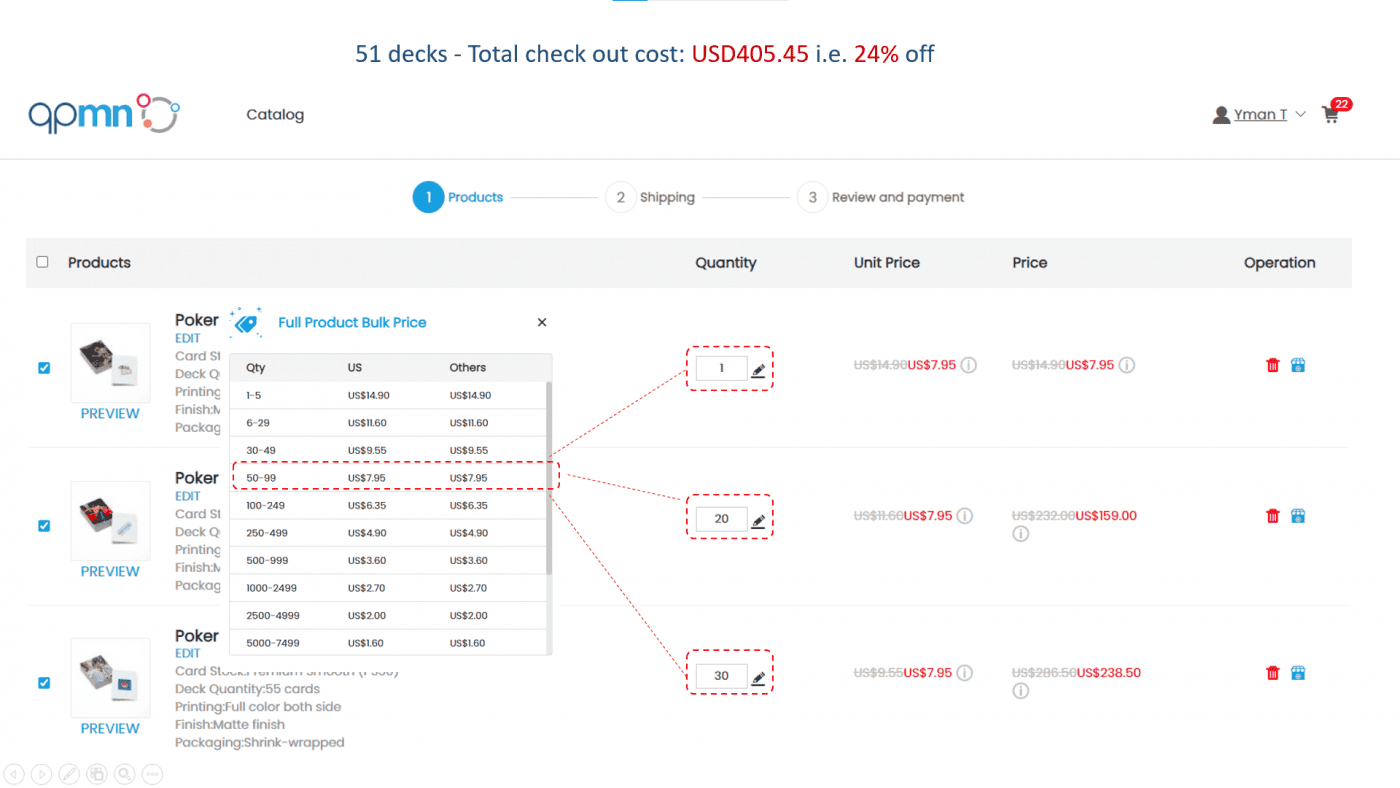Click the store icon for second product
Viewport: 1400px width, 788px height.
coord(1297,516)
